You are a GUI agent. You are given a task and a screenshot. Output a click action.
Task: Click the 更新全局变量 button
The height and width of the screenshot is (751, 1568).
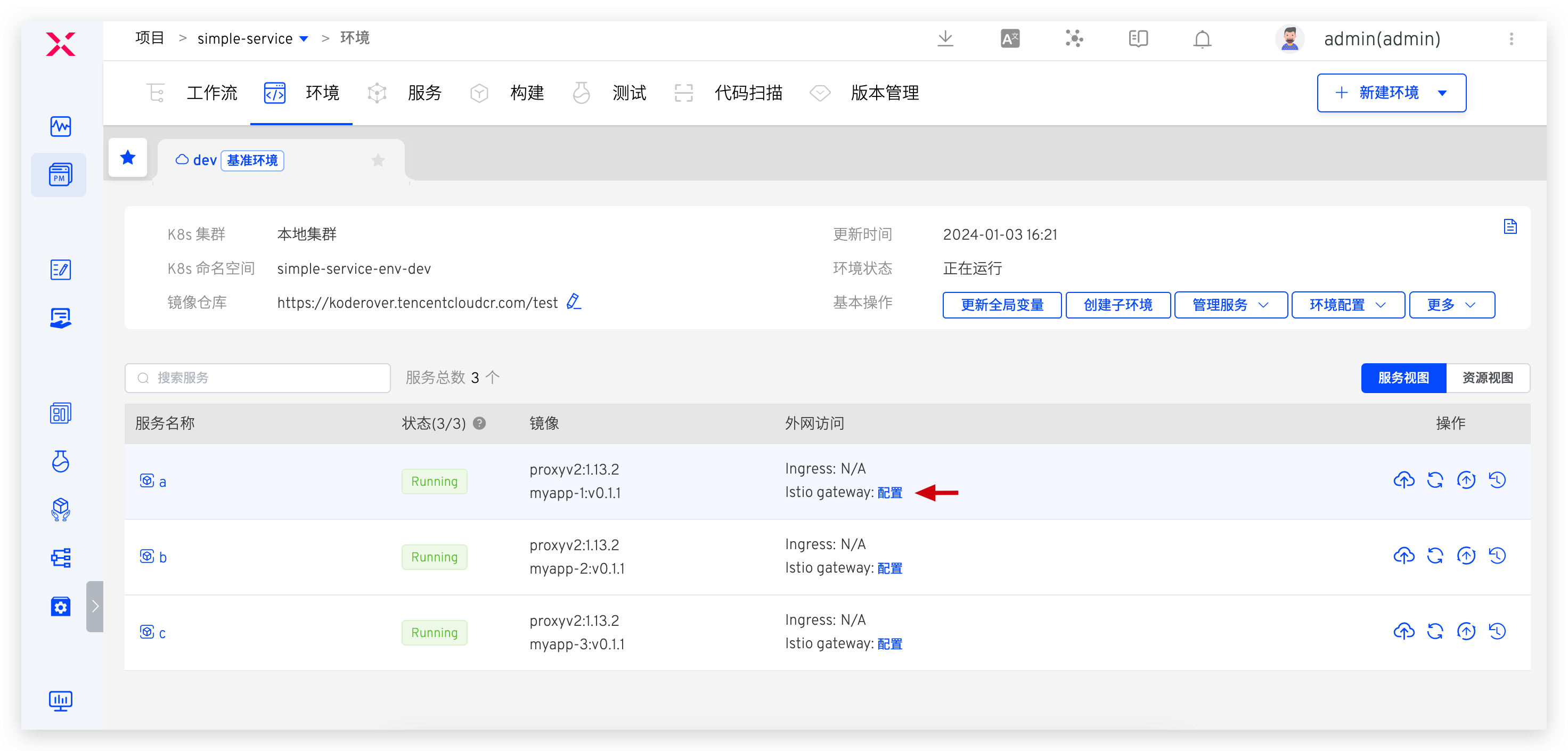pos(1001,305)
